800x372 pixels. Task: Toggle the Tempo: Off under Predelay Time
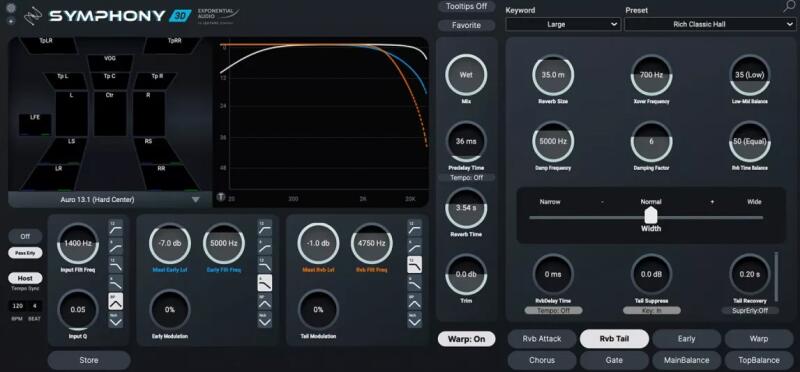(466, 178)
